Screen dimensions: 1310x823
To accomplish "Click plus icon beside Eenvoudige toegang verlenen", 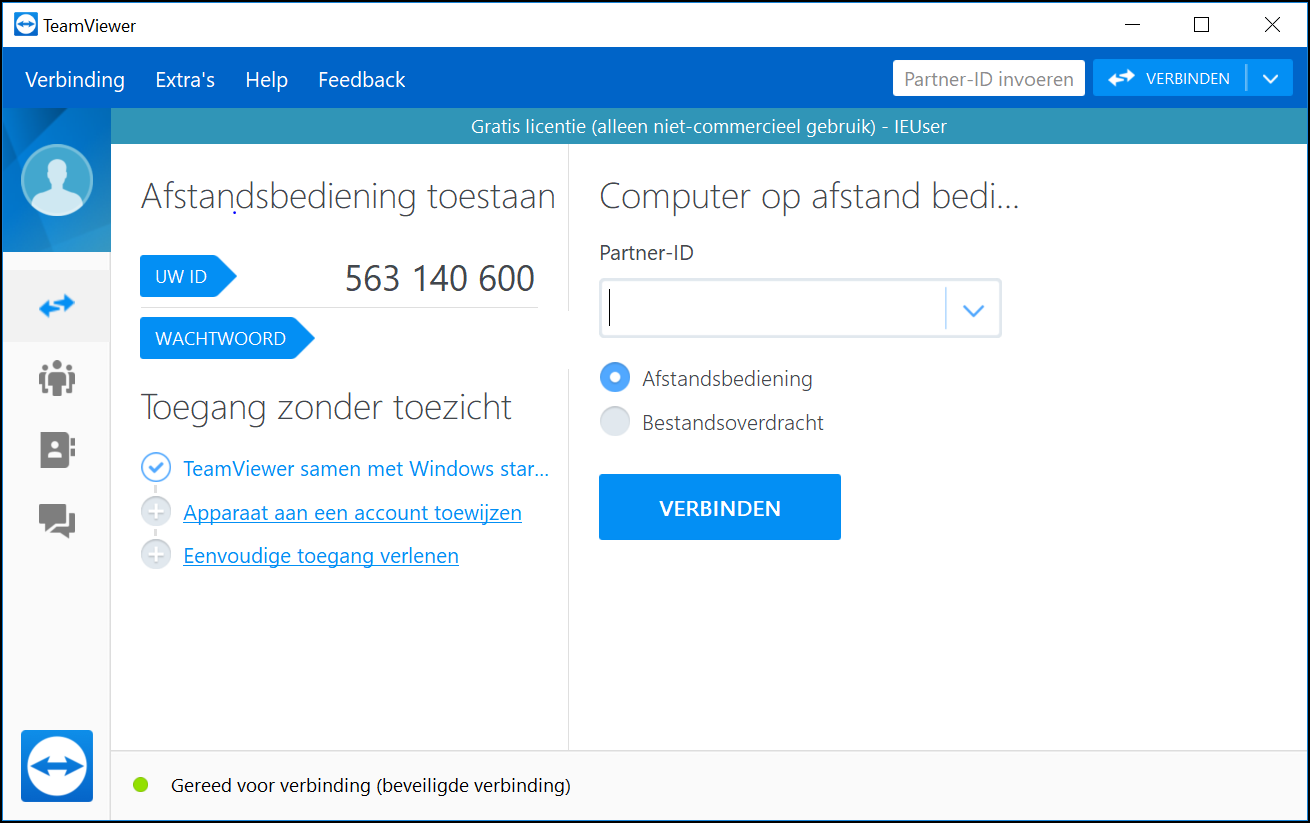I will pos(156,554).
